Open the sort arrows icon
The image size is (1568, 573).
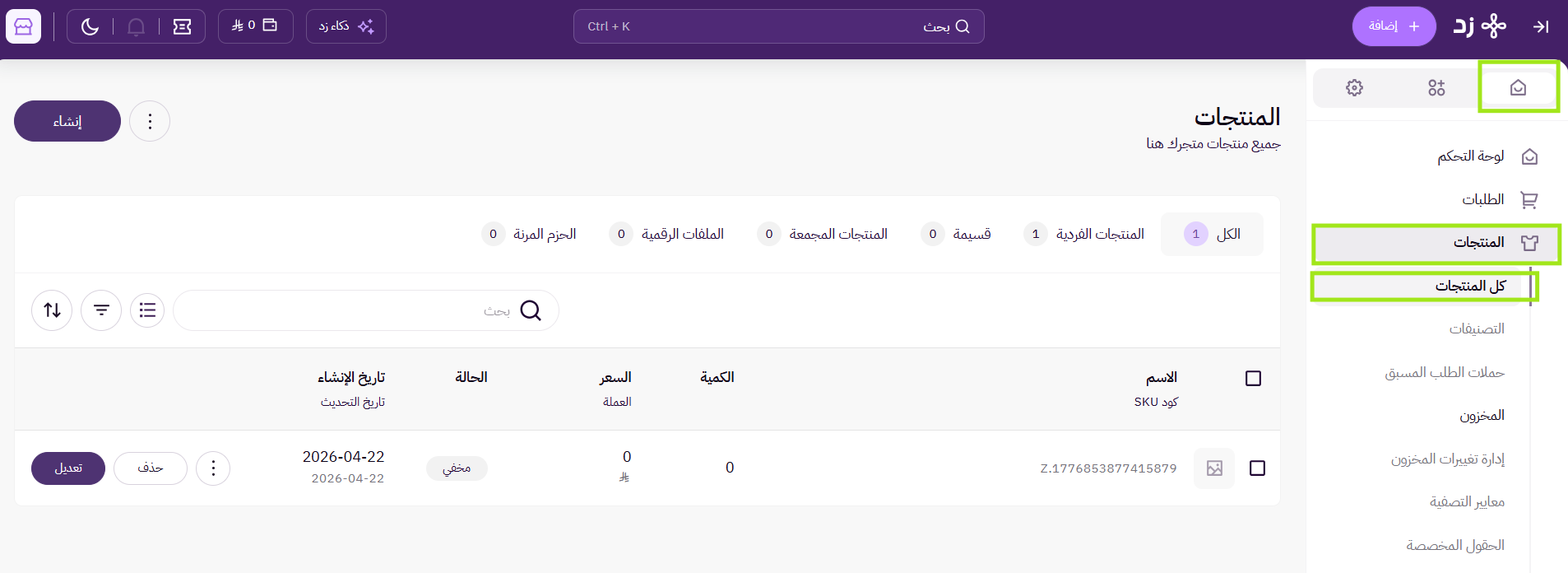point(52,310)
